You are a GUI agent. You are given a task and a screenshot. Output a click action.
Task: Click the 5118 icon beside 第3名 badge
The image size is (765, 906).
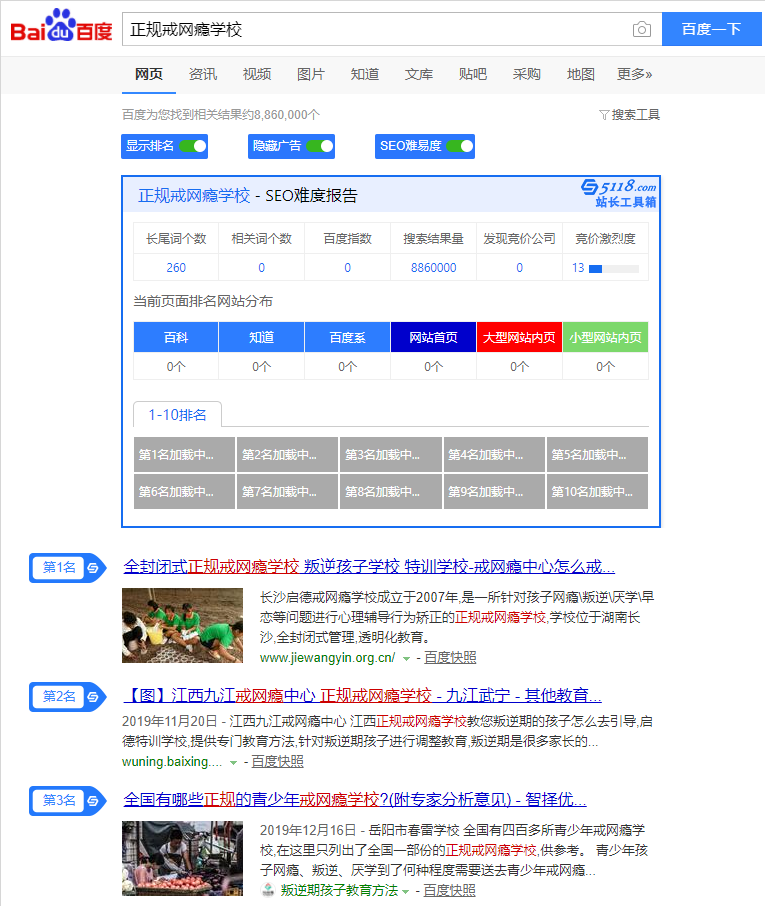click(x=93, y=801)
